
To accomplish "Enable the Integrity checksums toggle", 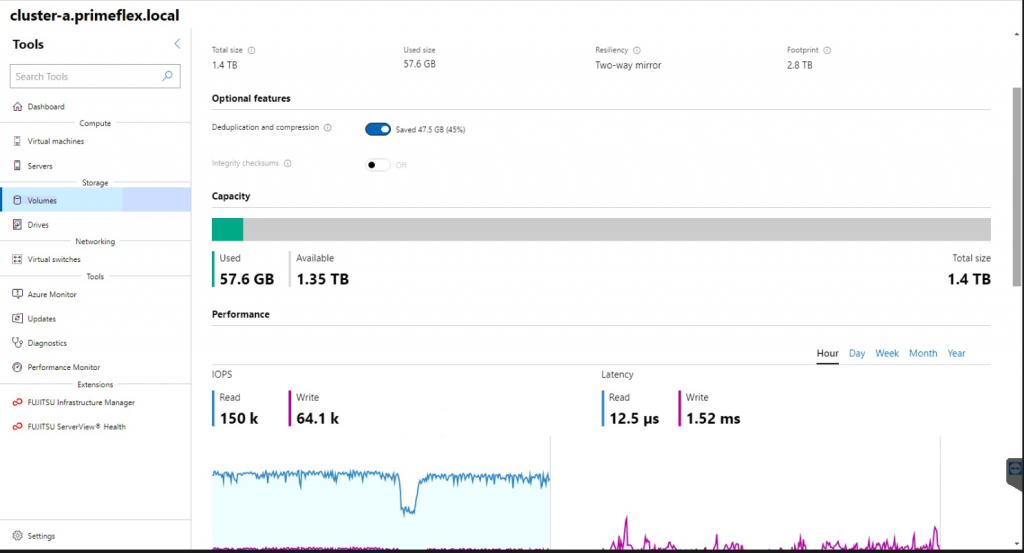I will click(377, 164).
